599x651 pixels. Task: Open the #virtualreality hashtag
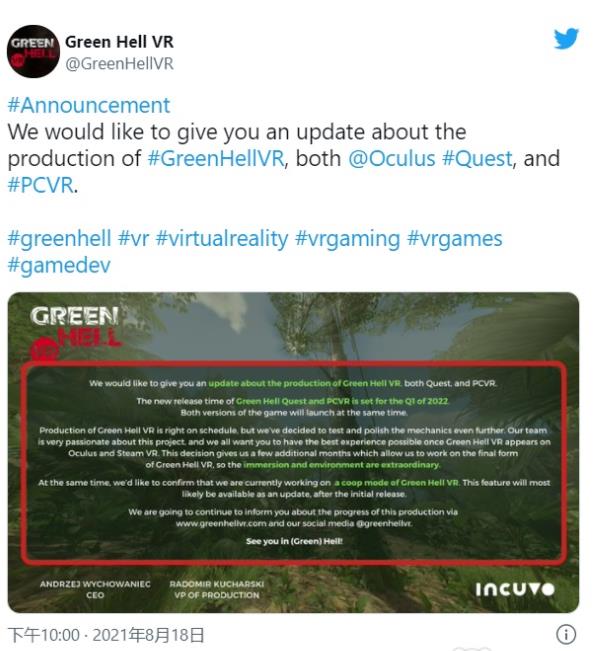[222, 239]
